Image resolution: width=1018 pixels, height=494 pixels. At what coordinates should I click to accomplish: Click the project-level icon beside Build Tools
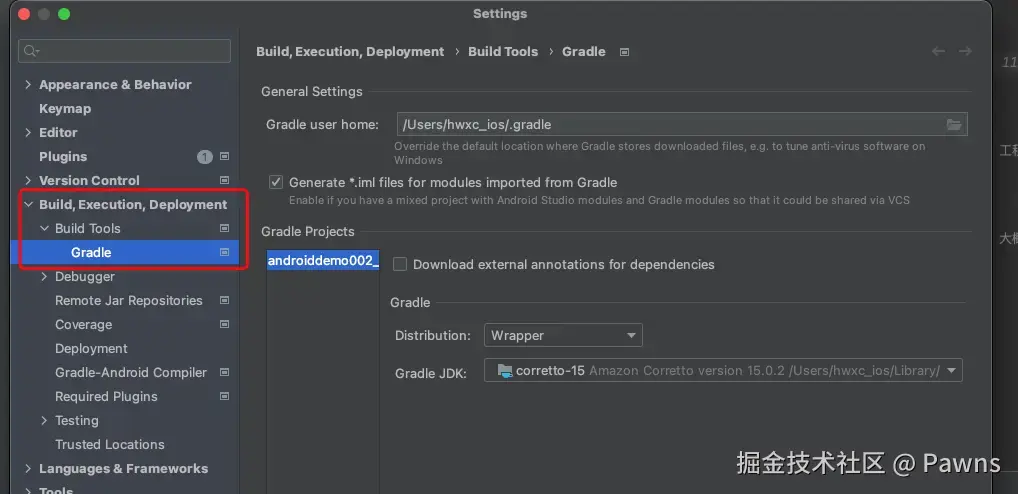[x=225, y=229]
